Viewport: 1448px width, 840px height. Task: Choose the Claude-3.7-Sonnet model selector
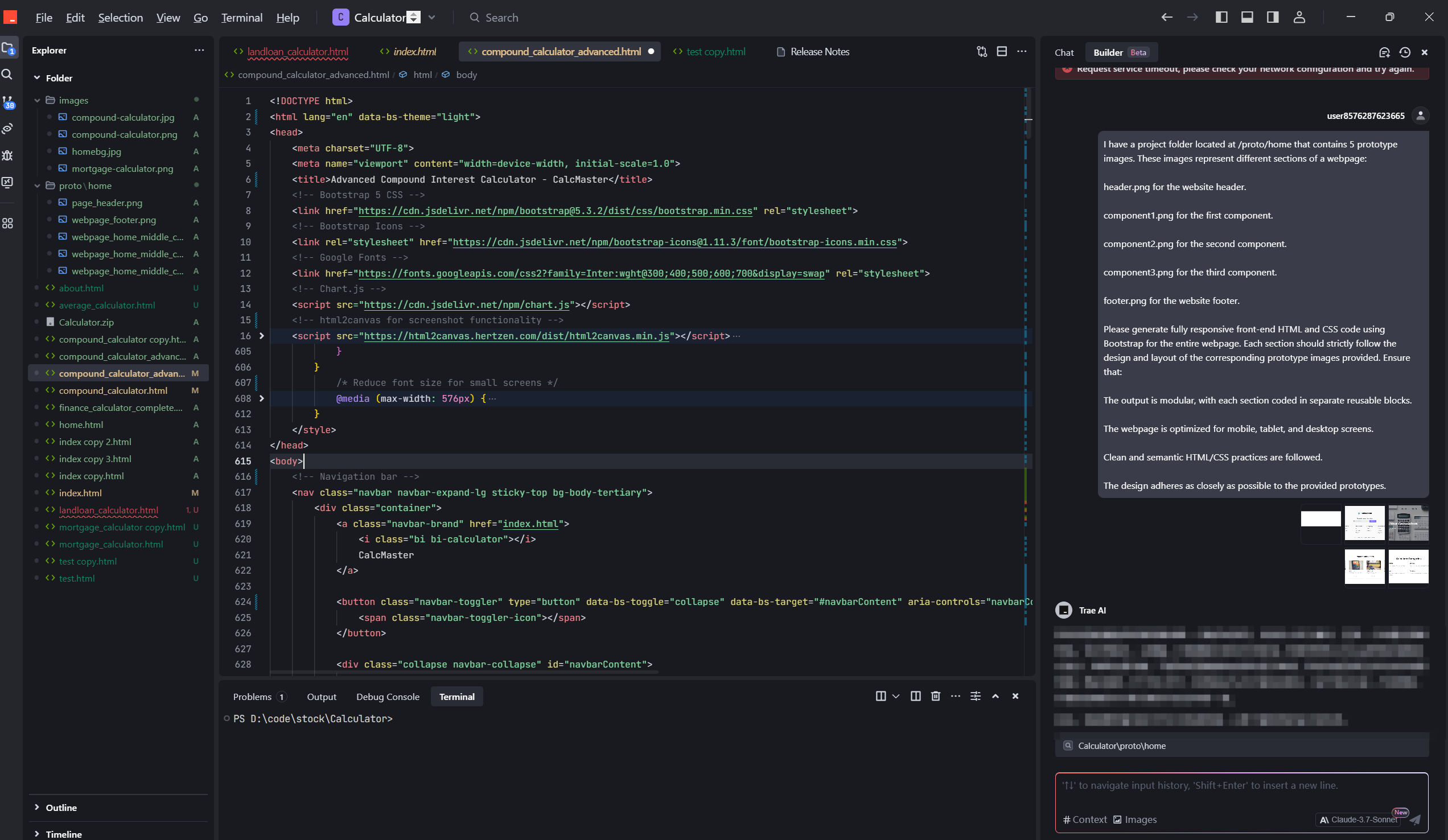[x=1359, y=820]
